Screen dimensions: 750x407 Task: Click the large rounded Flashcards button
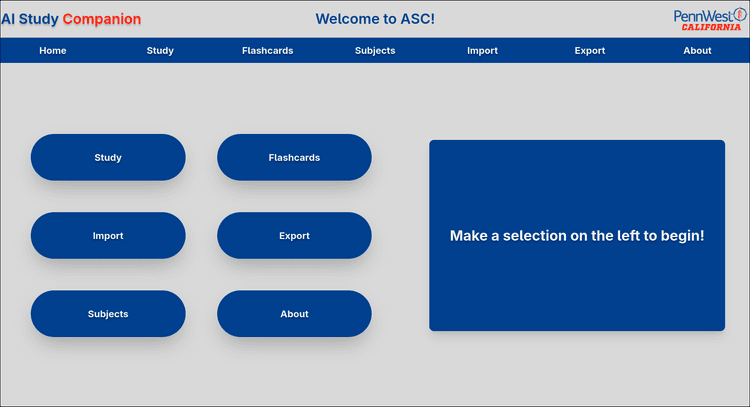click(294, 157)
